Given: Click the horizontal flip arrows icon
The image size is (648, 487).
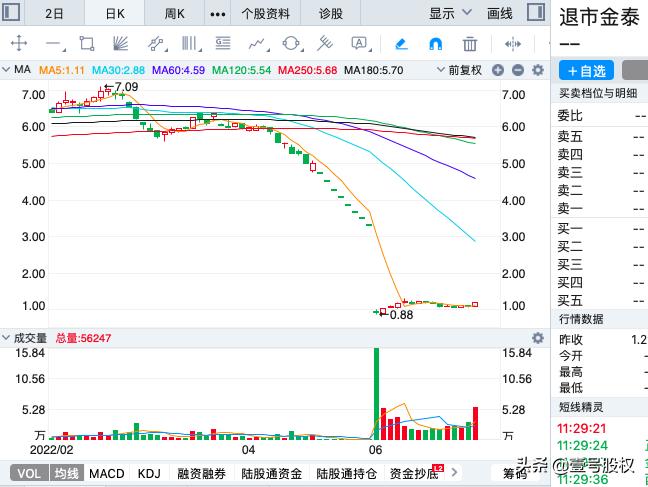Looking at the screenshot, I should pos(513,43).
